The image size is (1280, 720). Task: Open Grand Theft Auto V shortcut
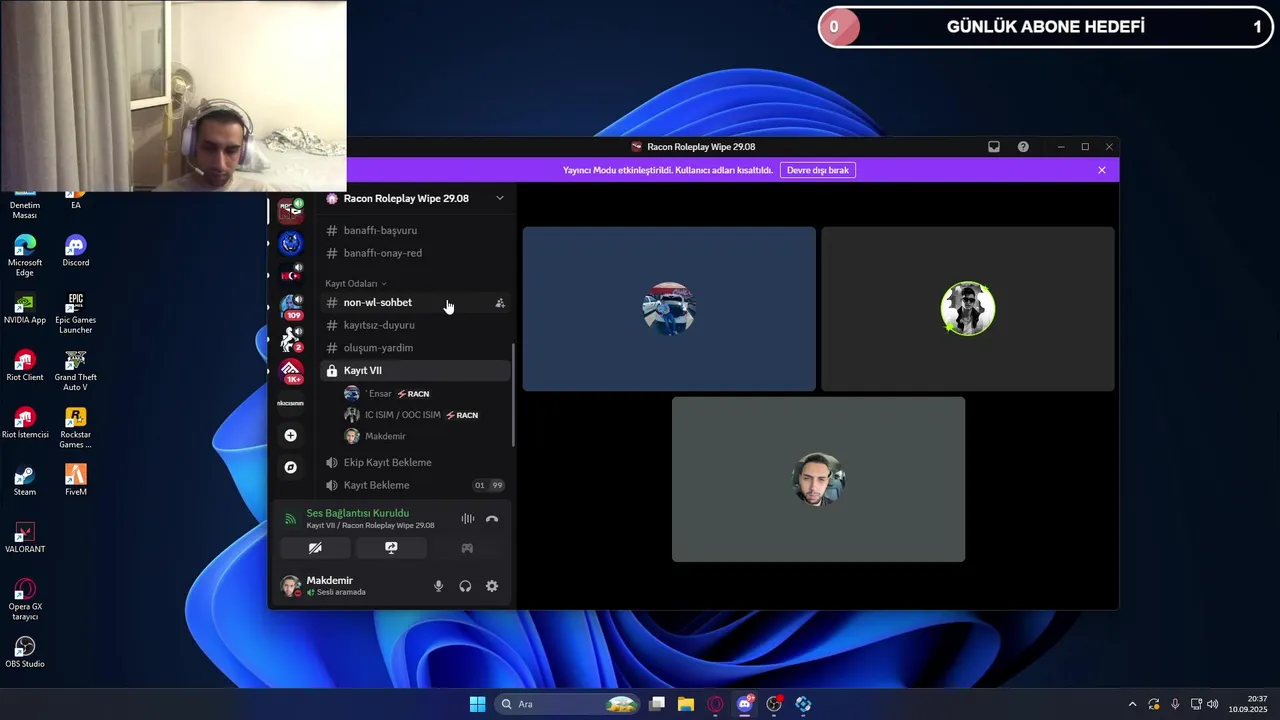click(76, 371)
